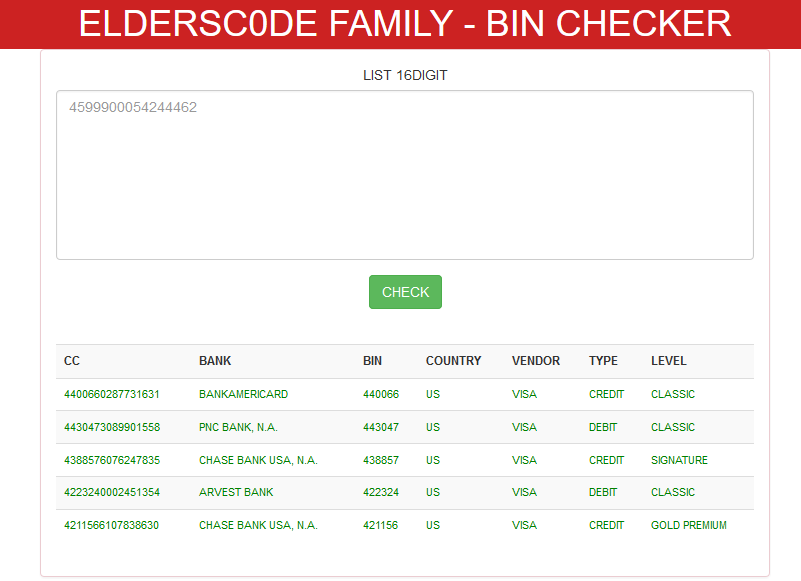Click CREDIT type in the 421156 row

(x=606, y=525)
